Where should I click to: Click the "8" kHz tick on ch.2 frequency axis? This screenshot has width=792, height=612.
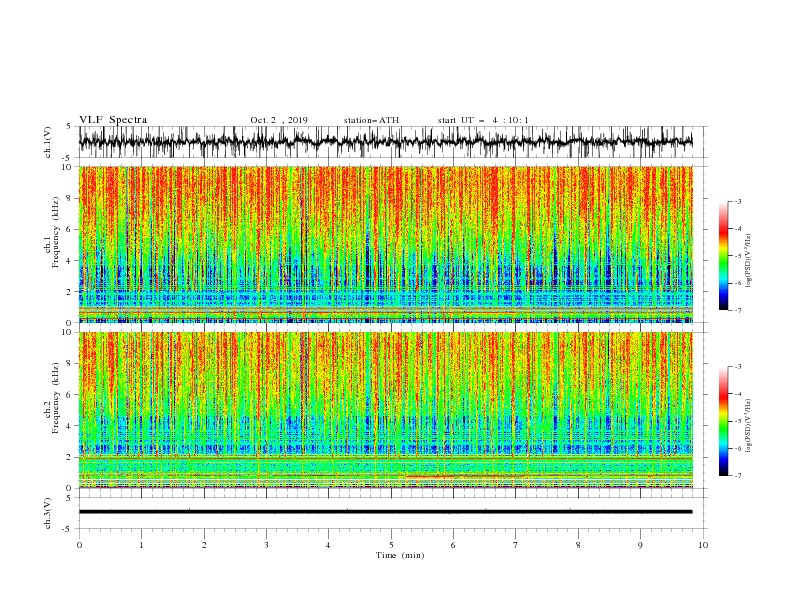click(x=70, y=364)
